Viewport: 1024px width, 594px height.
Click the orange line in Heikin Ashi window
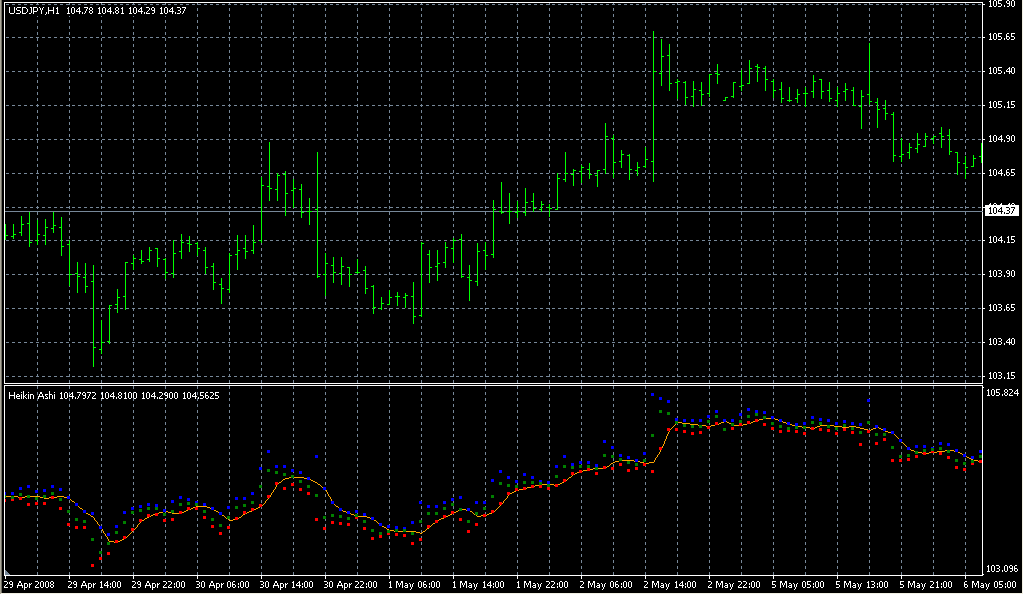tap(300, 479)
